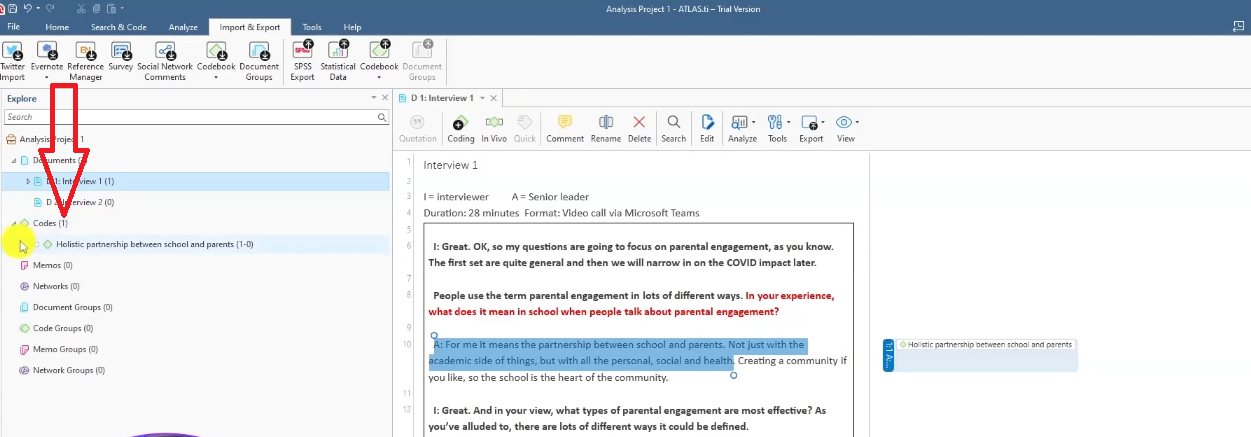Click the Codebook export icon

coord(379,50)
